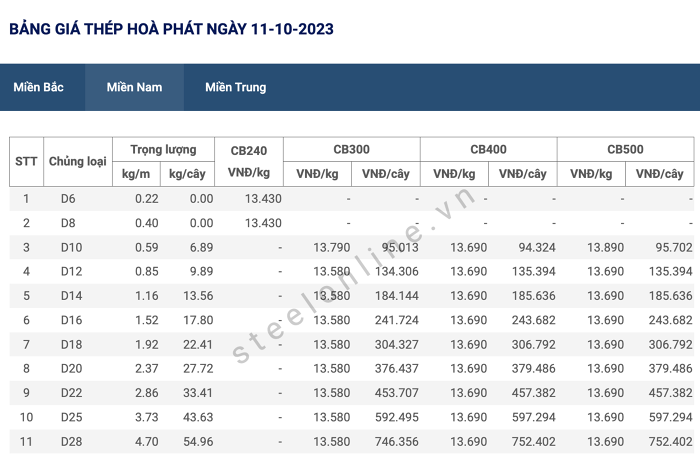Viewport: 700px width, 463px height.
Task: Click the '43.63' kg/cây value
Action: pos(198,417)
